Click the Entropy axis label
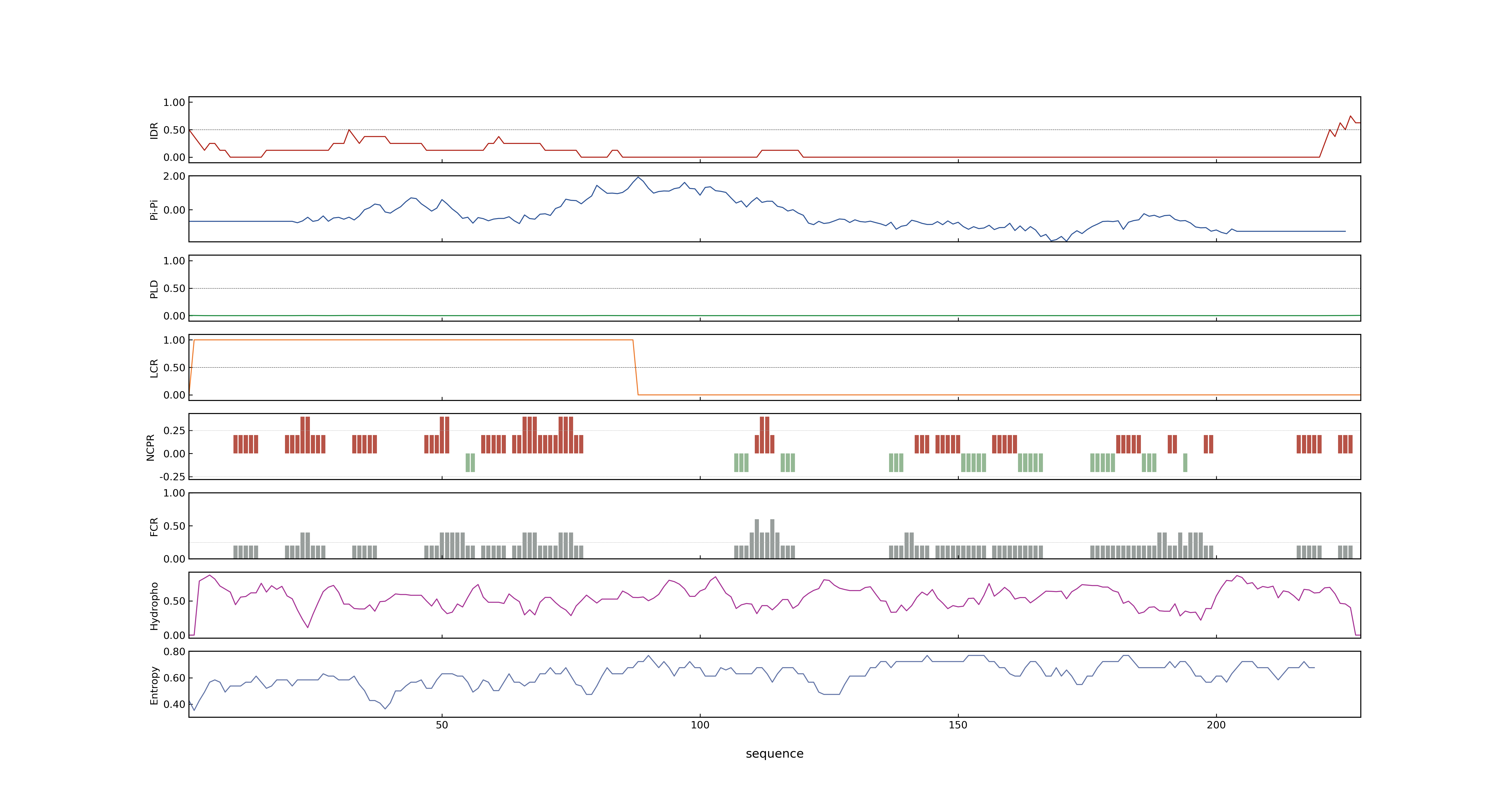Viewport: 1512px width, 806px height. pos(154,685)
